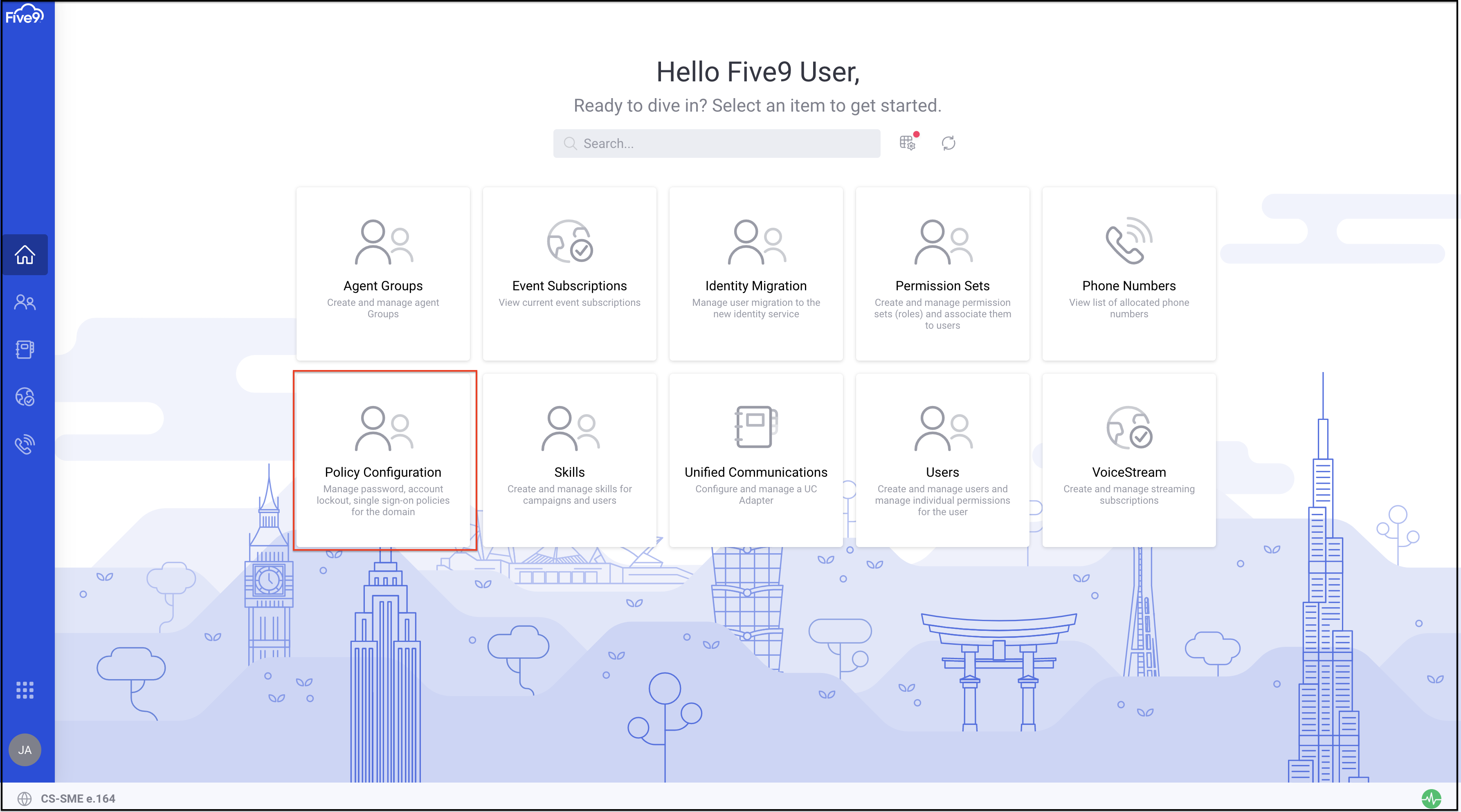The width and height of the screenshot is (1461, 812).
Task: Click the magnifier icon in search box
Action: point(570,144)
